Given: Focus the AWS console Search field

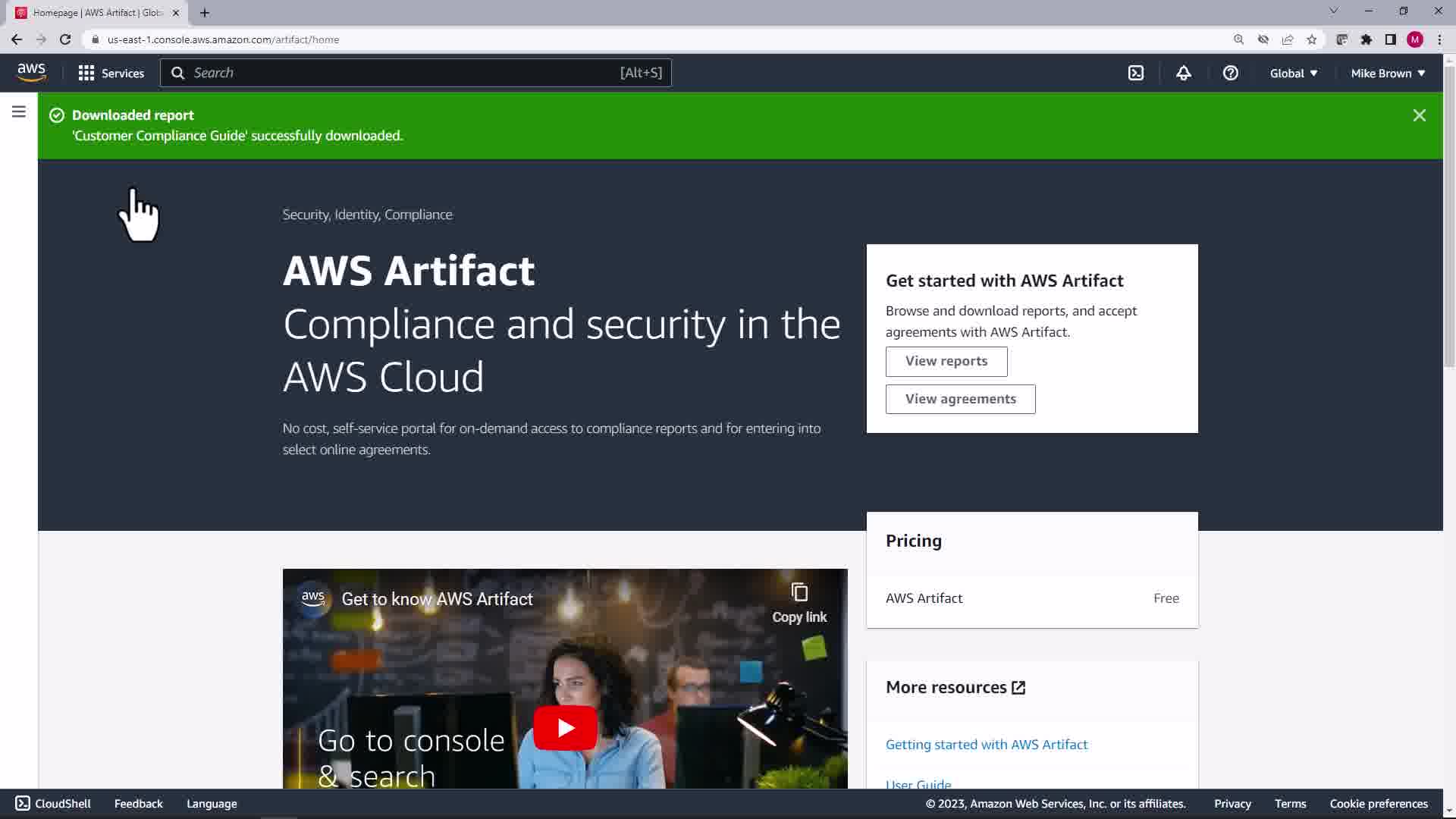Looking at the screenshot, I should point(415,73).
